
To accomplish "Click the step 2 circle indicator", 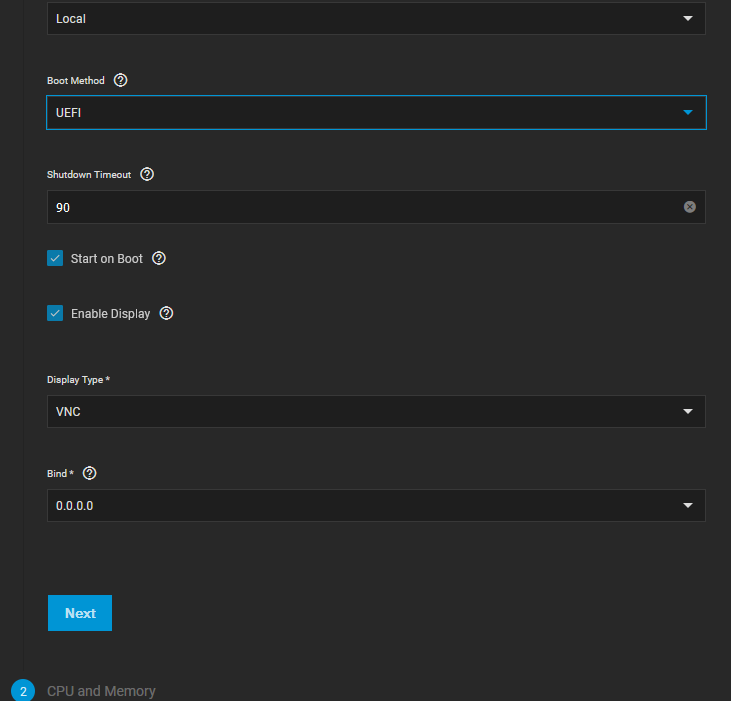I will tap(23, 691).
